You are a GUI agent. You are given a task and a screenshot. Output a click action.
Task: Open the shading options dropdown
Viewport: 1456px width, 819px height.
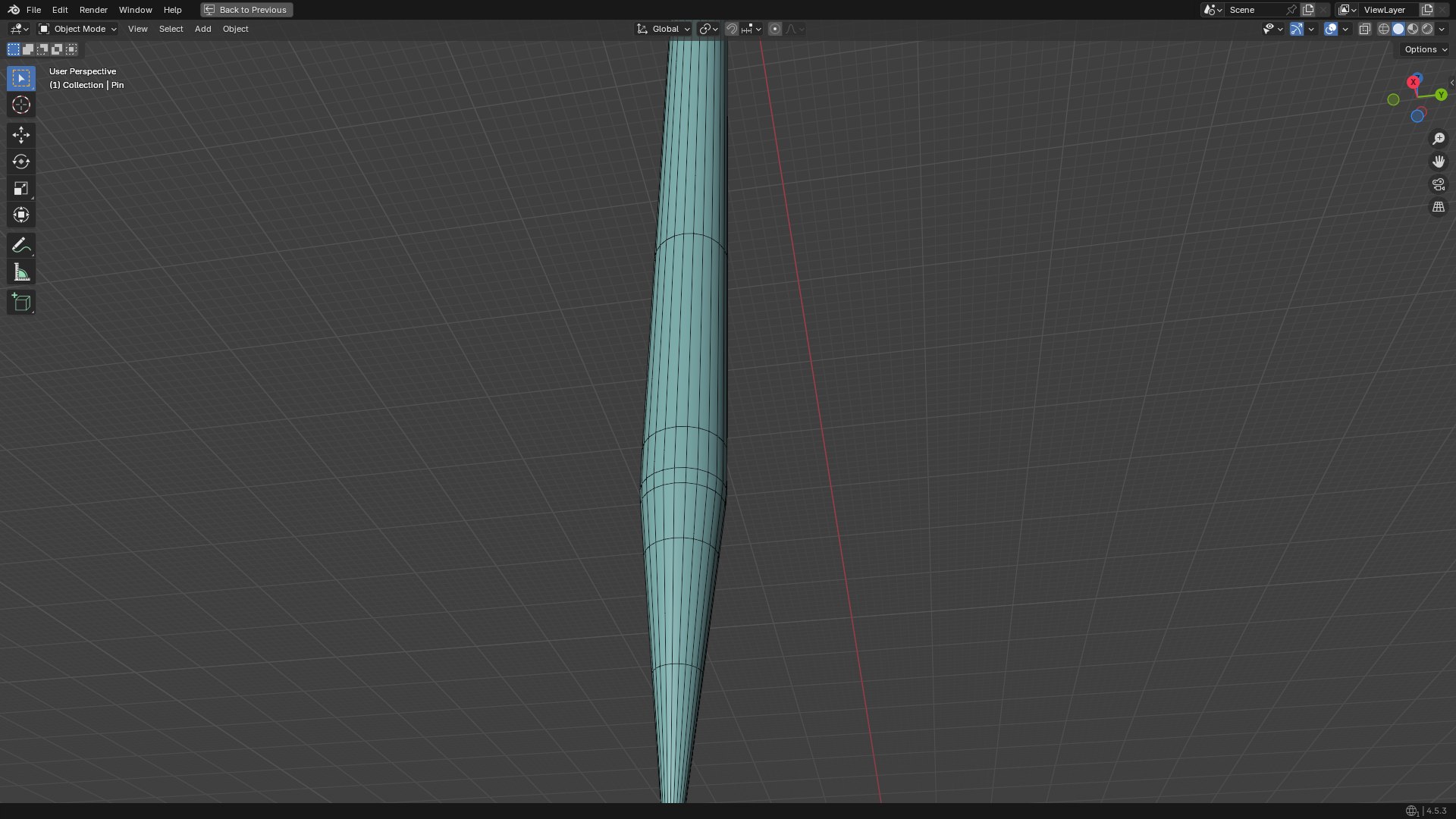click(1442, 29)
